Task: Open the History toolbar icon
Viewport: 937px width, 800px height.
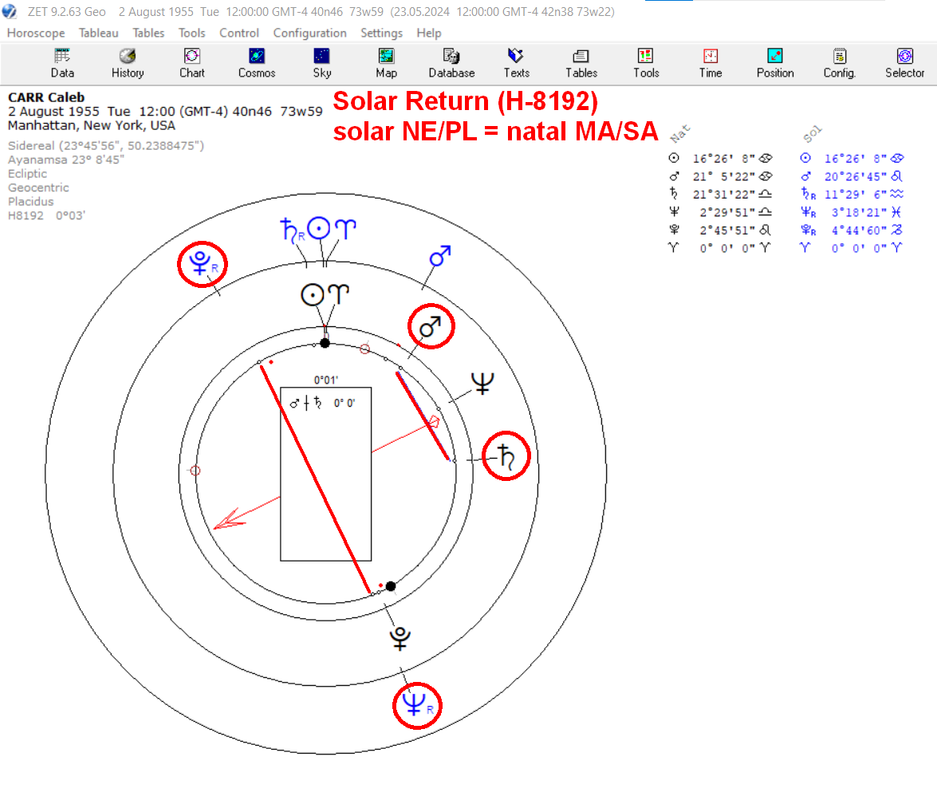Action: pos(127,63)
